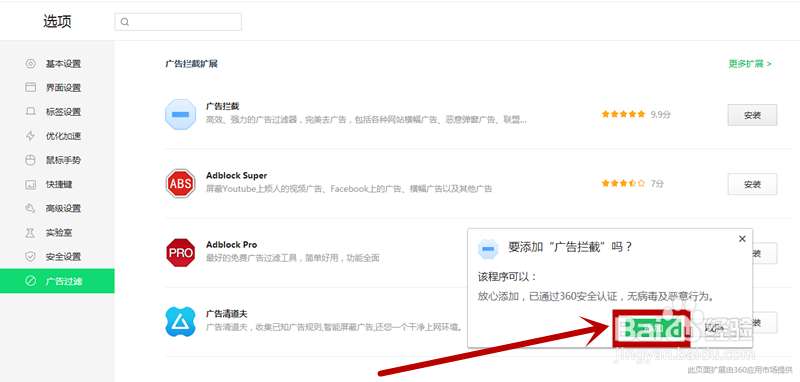Install the Adblock Super extension

tap(752, 184)
